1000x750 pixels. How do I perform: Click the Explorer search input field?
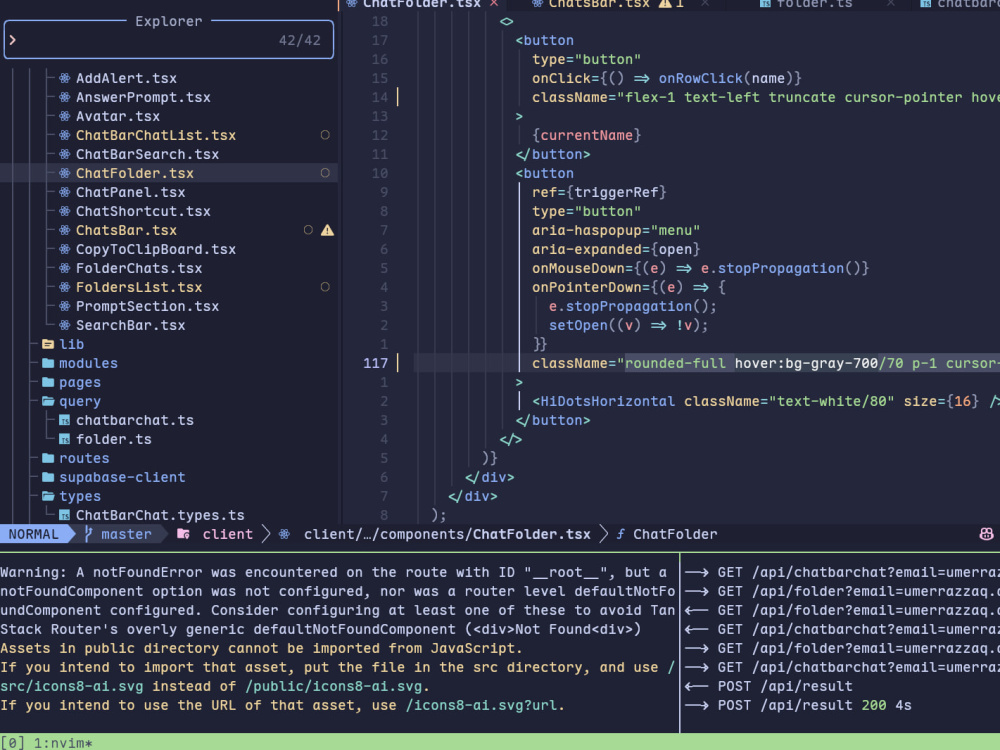click(168, 40)
